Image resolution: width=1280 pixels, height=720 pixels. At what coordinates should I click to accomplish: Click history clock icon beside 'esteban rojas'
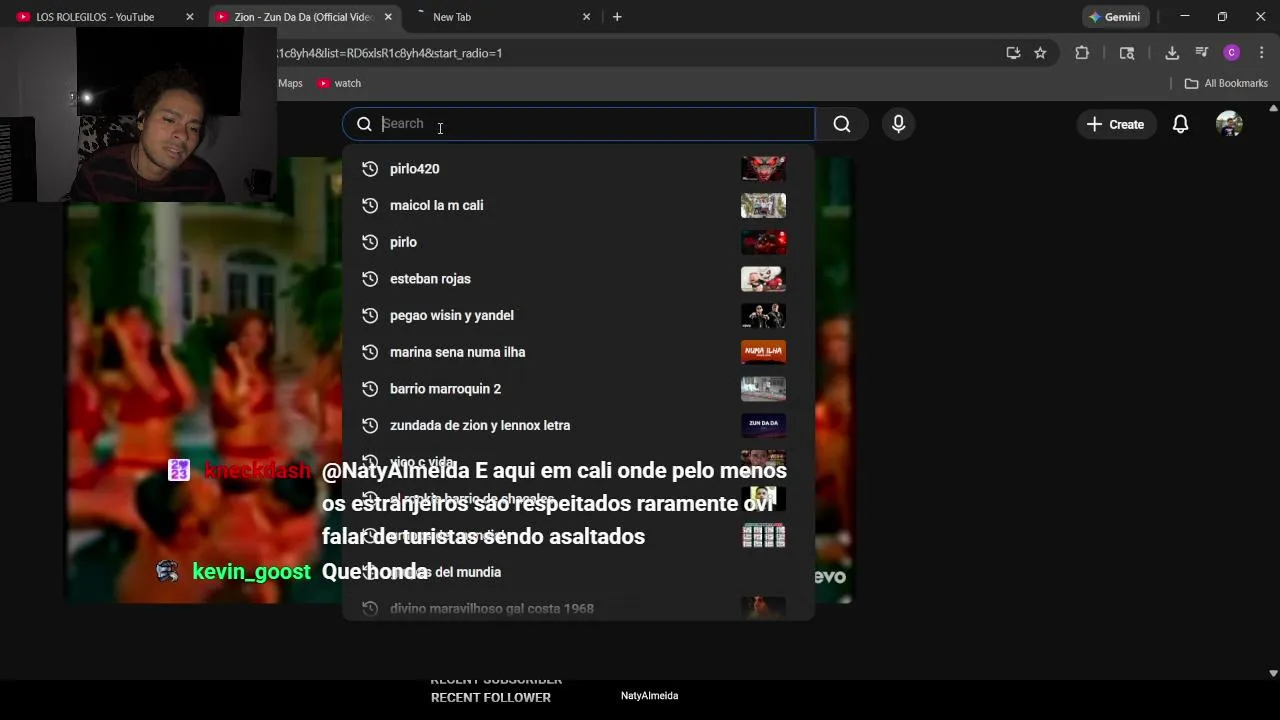point(370,279)
